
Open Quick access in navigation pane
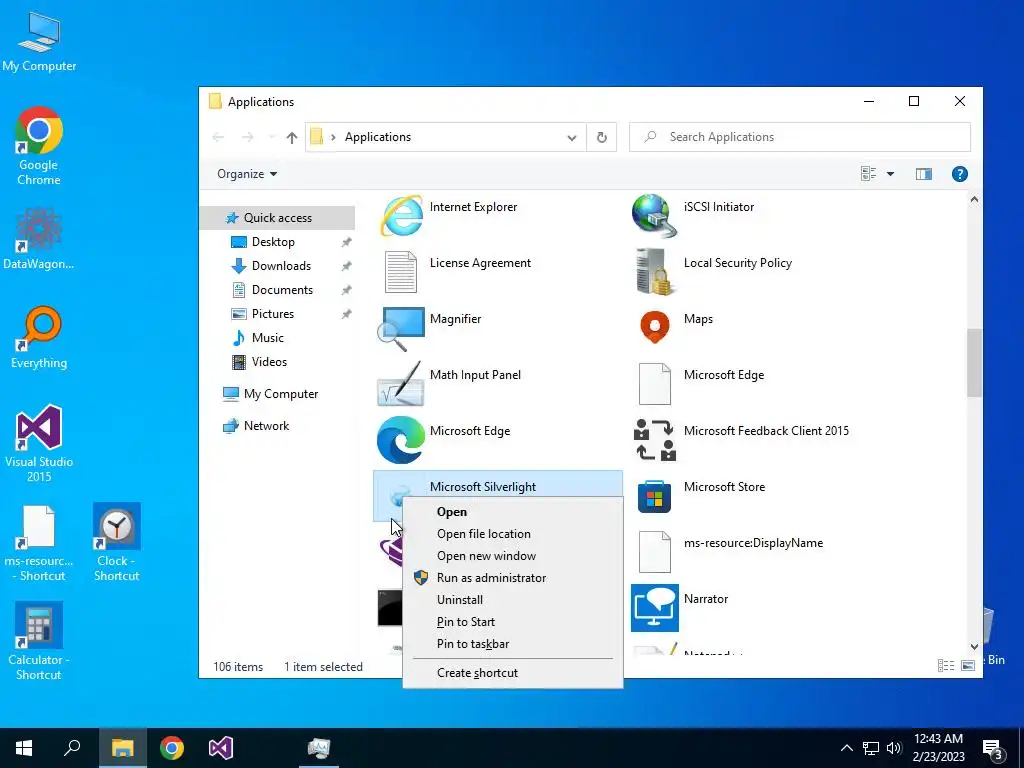coord(278,217)
